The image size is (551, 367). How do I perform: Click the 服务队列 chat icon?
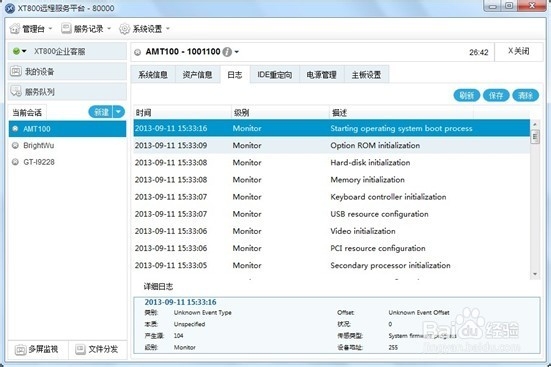pyautogui.click(x=16, y=92)
